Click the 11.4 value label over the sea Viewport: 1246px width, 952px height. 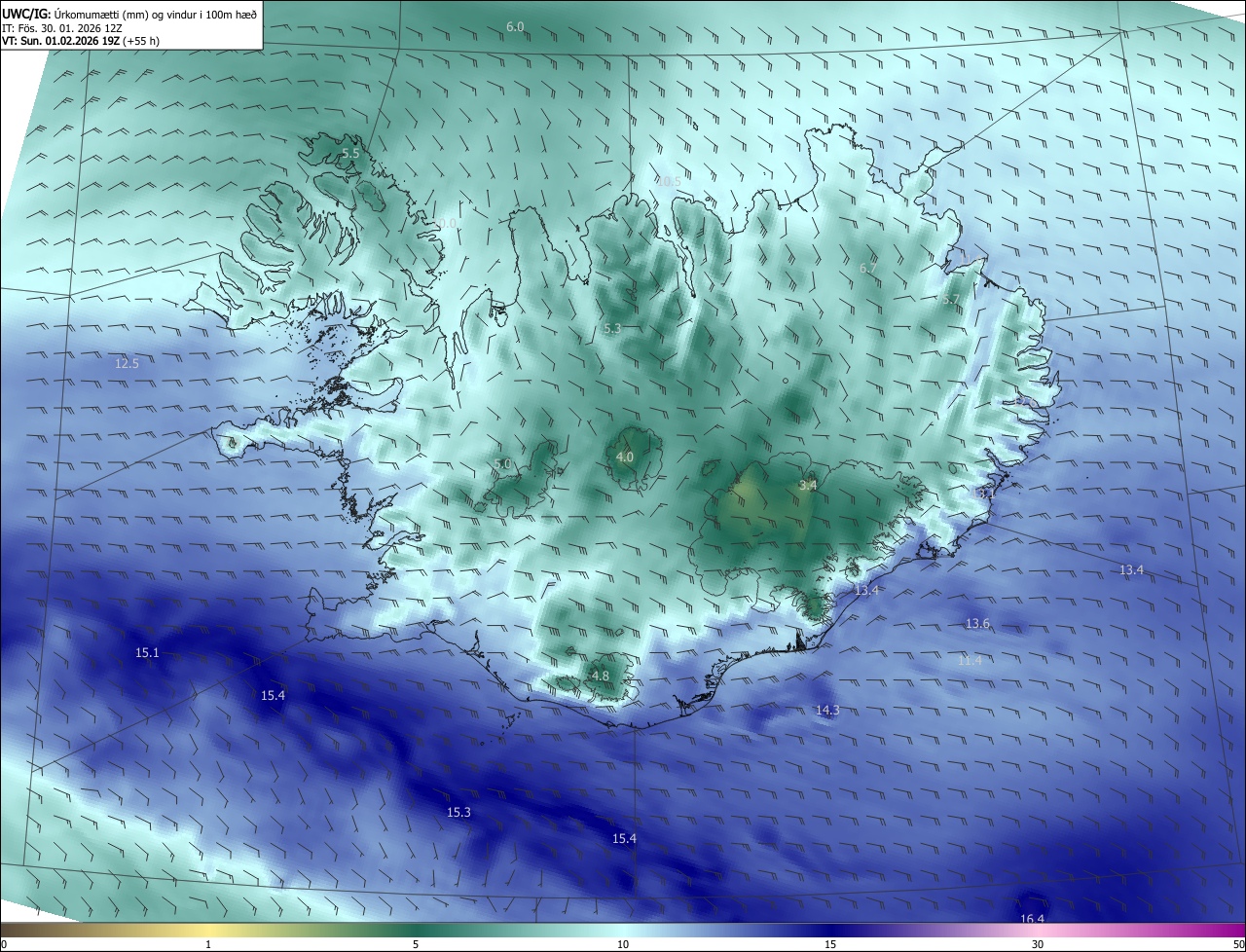click(x=970, y=660)
